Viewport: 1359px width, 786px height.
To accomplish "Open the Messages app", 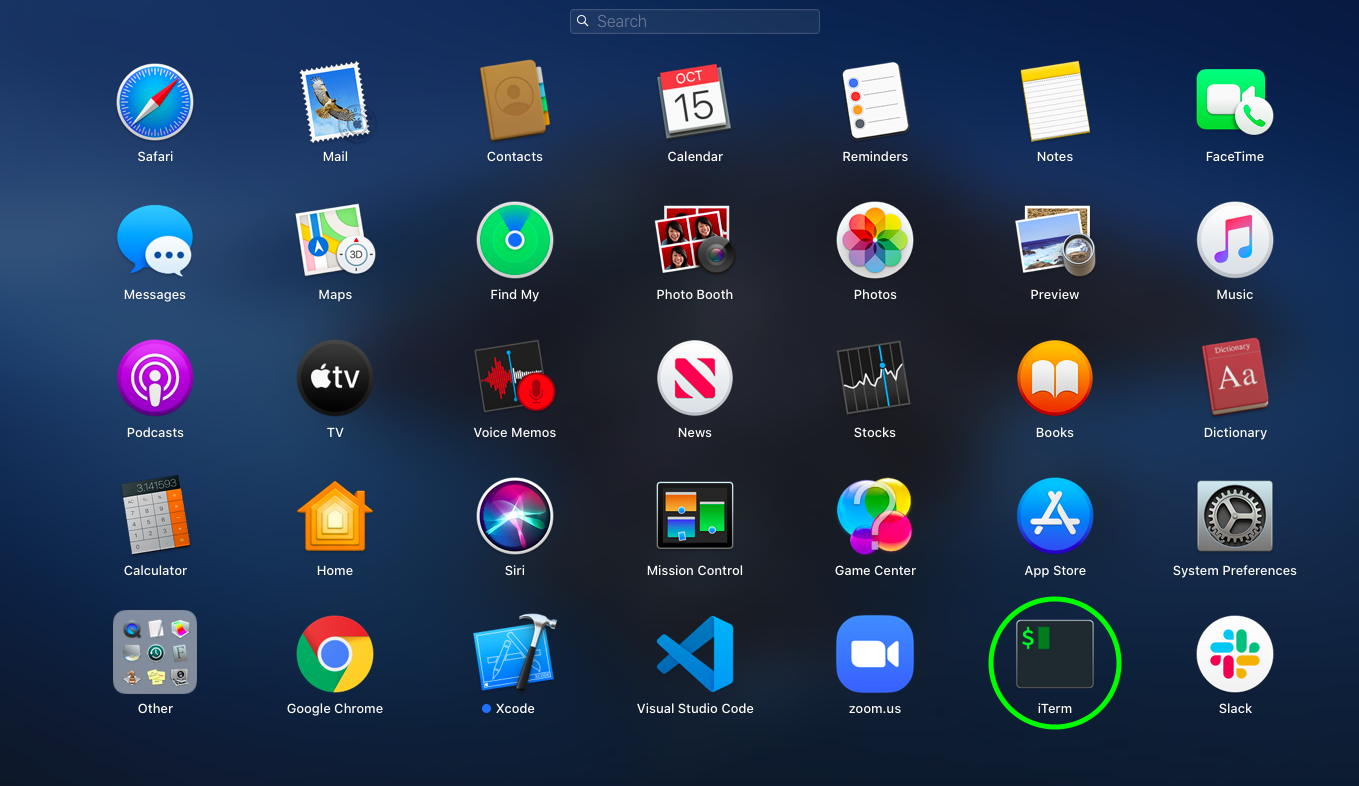I will pyautogui.click(x=155, y=240).
